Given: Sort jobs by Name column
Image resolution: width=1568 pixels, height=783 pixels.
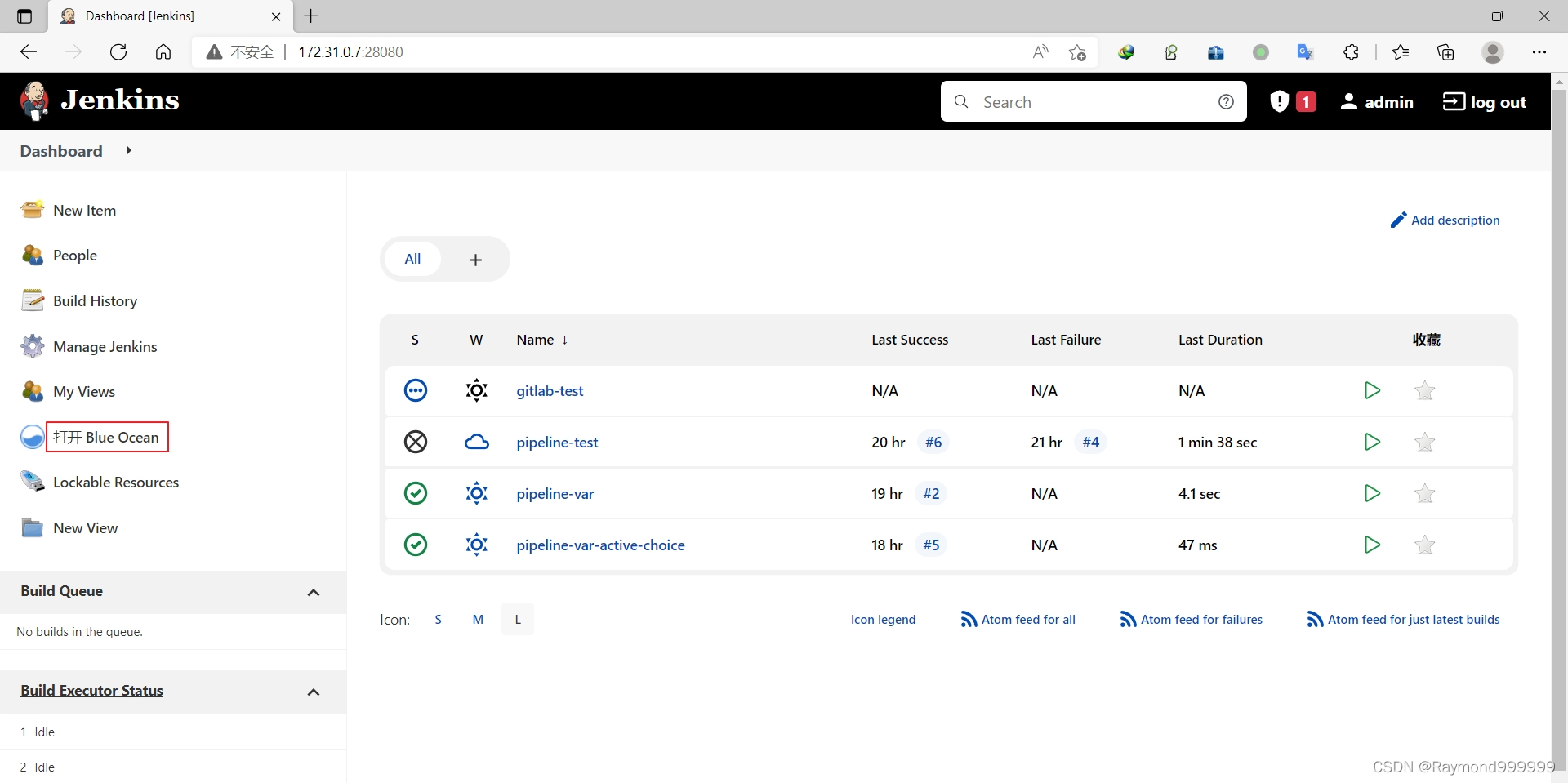Looking at the screenshot, I should click(541, 340).
